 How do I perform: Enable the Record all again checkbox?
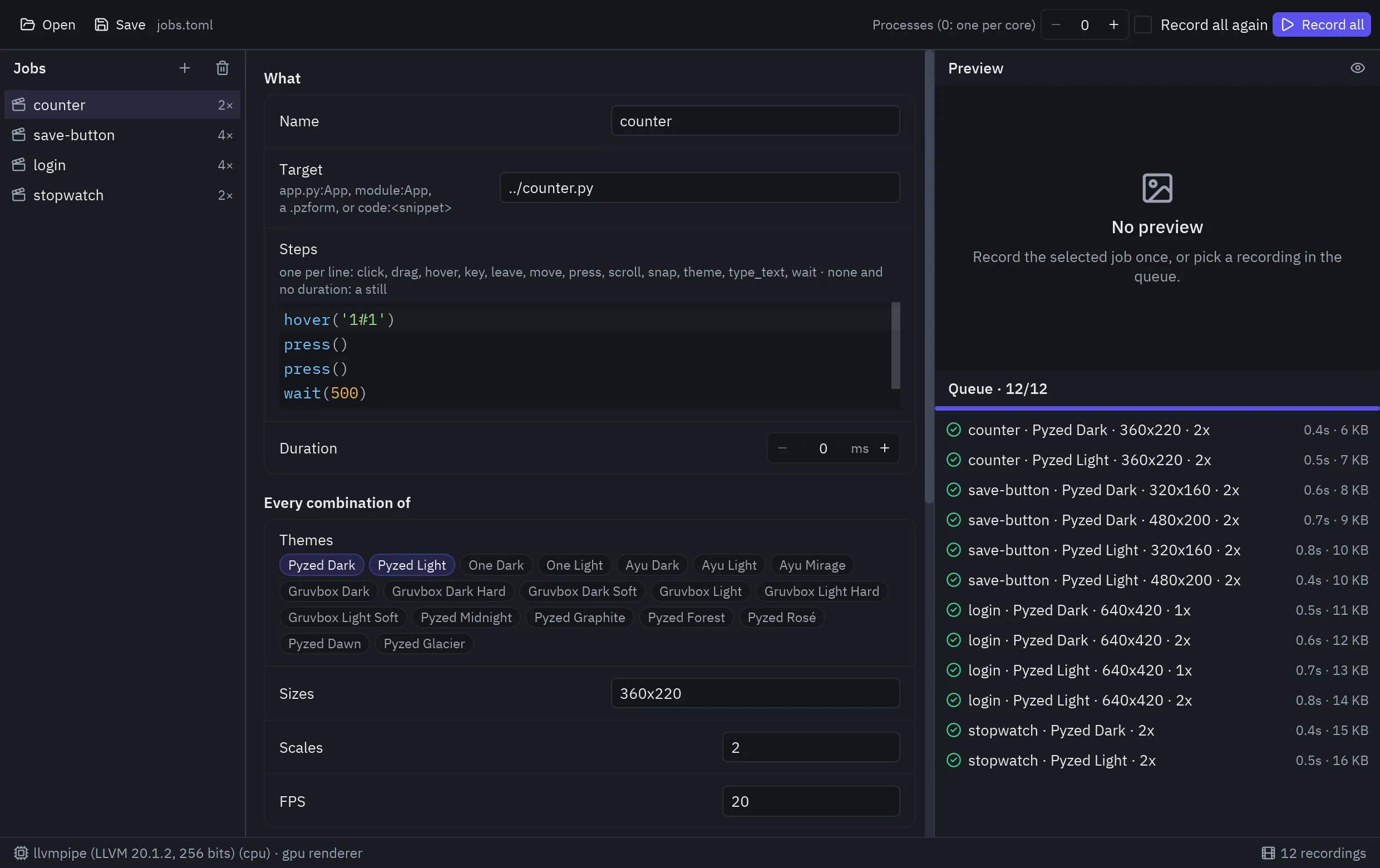1143,24
